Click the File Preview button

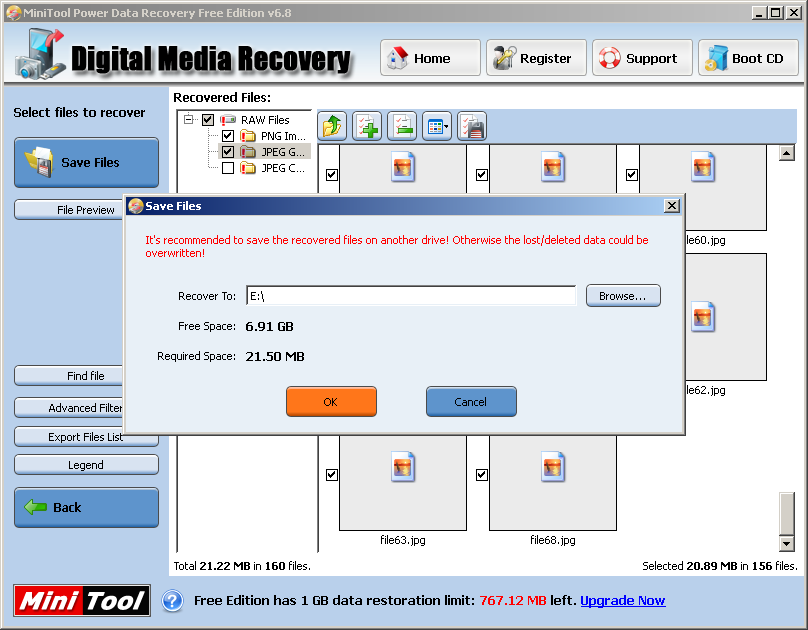tap(69, 210)
